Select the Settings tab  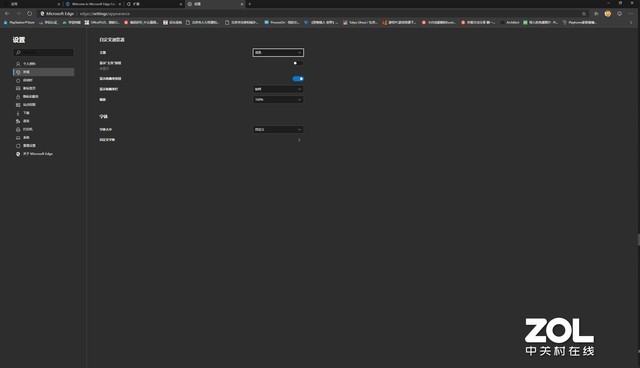[216, 4]
